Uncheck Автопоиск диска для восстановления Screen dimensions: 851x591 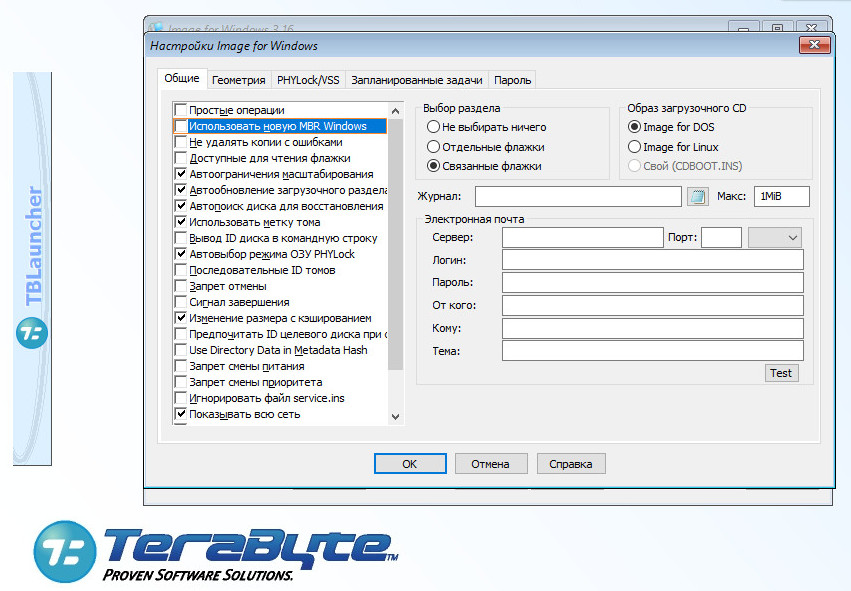(181, 206)
